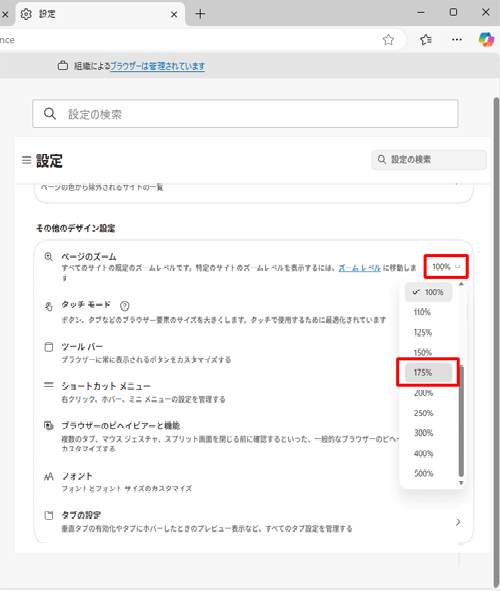
Task: Click the ツール バー icon
Action: 49,347
